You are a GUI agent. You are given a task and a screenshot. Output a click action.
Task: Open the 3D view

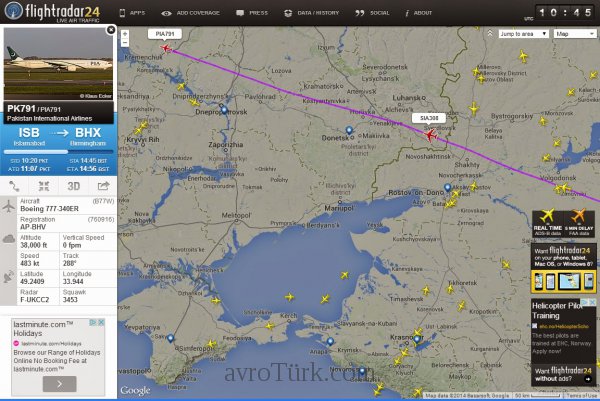coord(73,186)
